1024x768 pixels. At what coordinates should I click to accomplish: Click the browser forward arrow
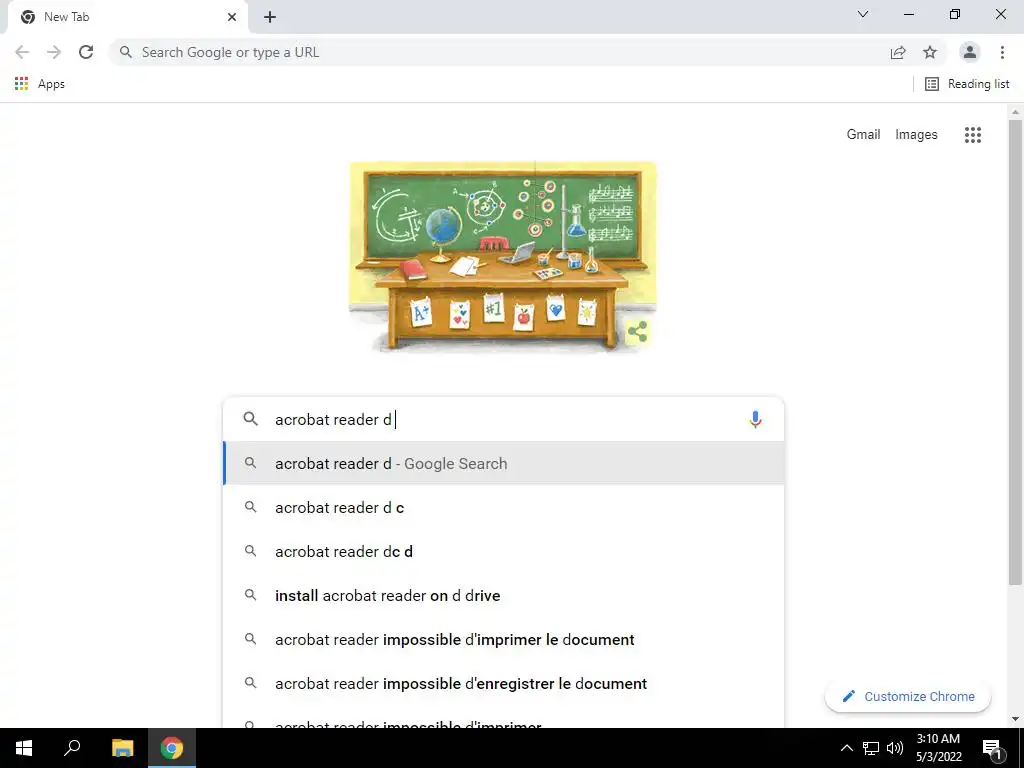click(54, 52)
